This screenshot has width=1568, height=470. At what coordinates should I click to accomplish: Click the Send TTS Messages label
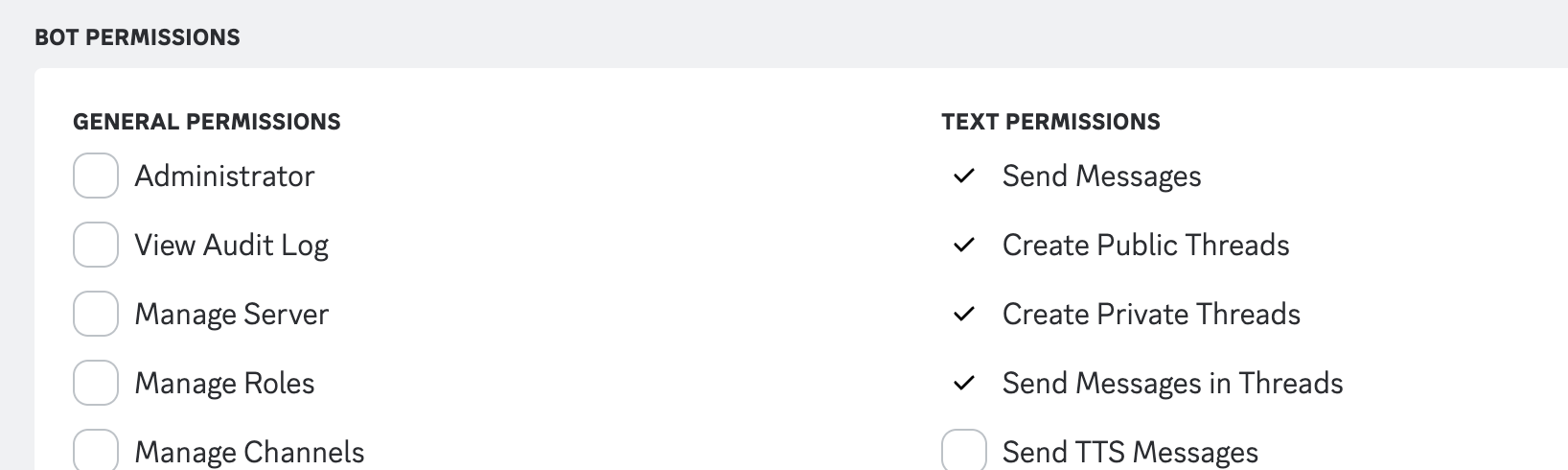pos(1130,452)
